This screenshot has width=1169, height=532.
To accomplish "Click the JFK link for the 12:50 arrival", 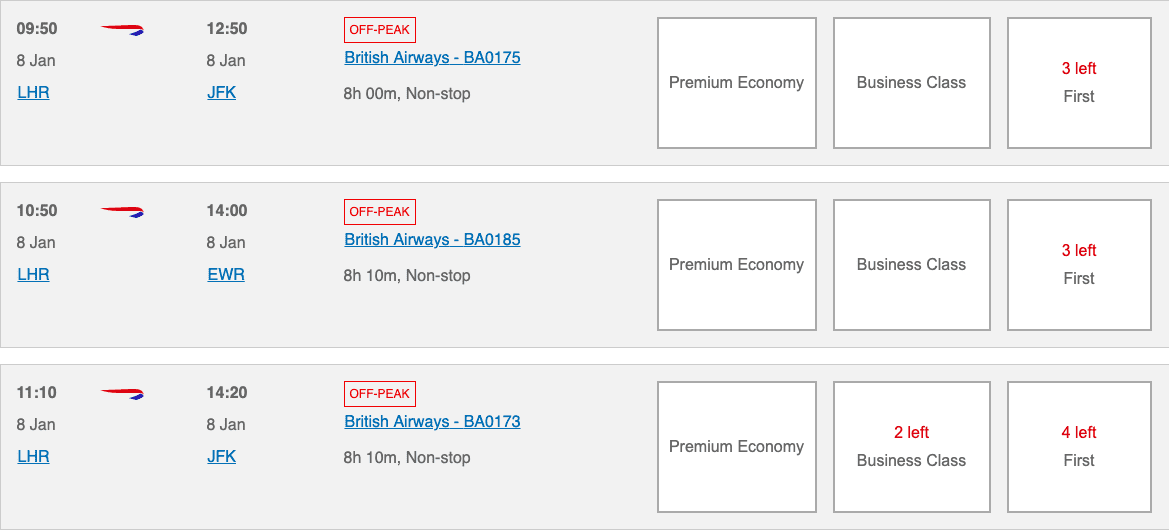I will point(221,93).
